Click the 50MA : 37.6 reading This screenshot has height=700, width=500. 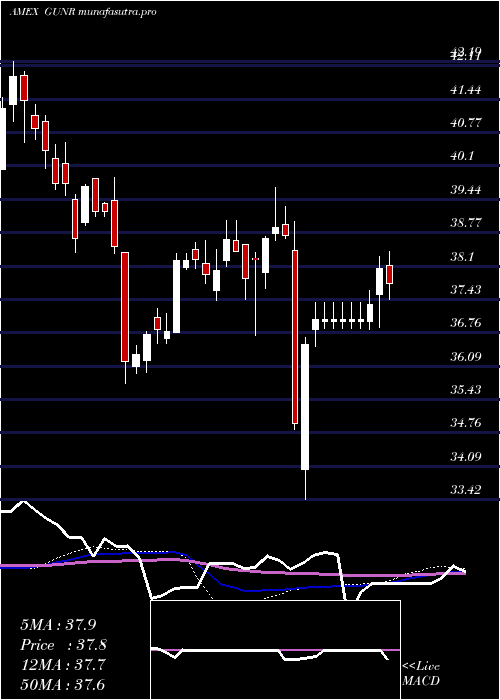click(63, 684)
